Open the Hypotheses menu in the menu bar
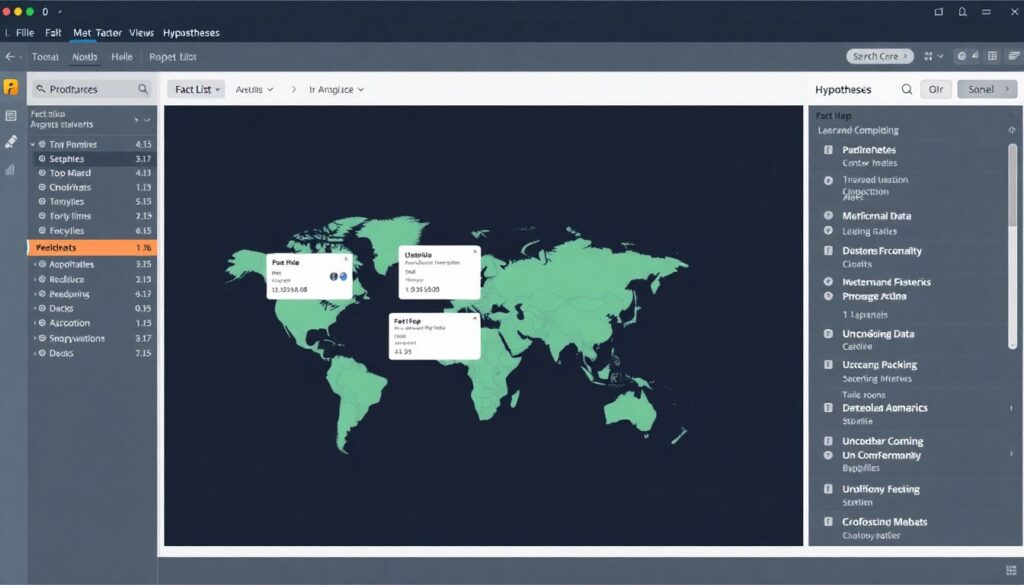This screenshot has height=585, width=1024. [x=191, y=32]
